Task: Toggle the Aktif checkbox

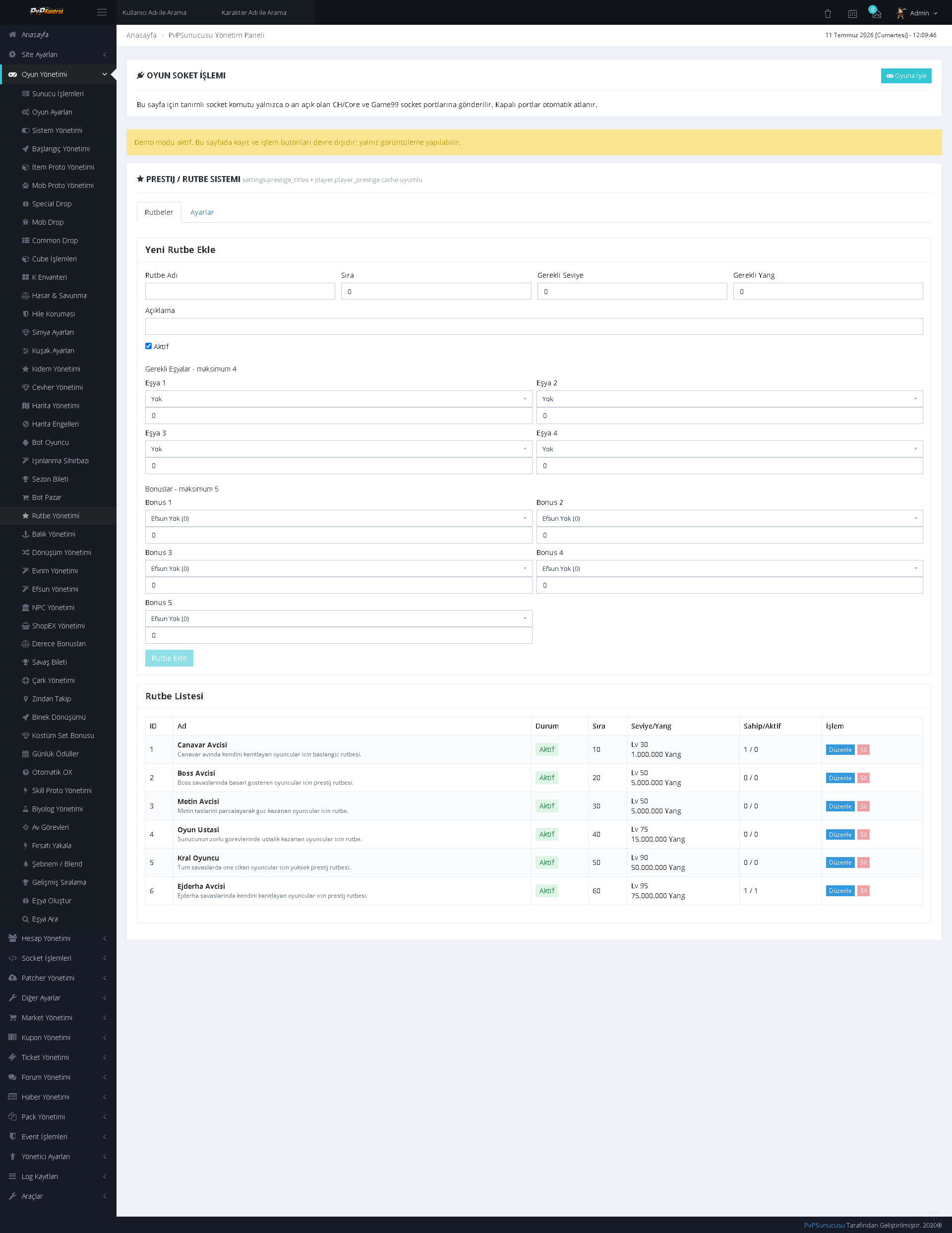Action: 148,346
